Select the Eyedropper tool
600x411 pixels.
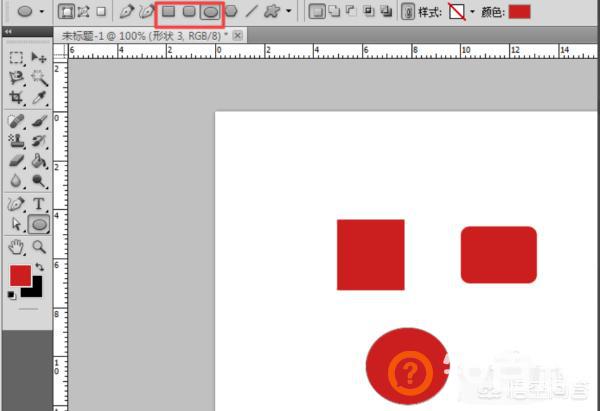point(39,98)
